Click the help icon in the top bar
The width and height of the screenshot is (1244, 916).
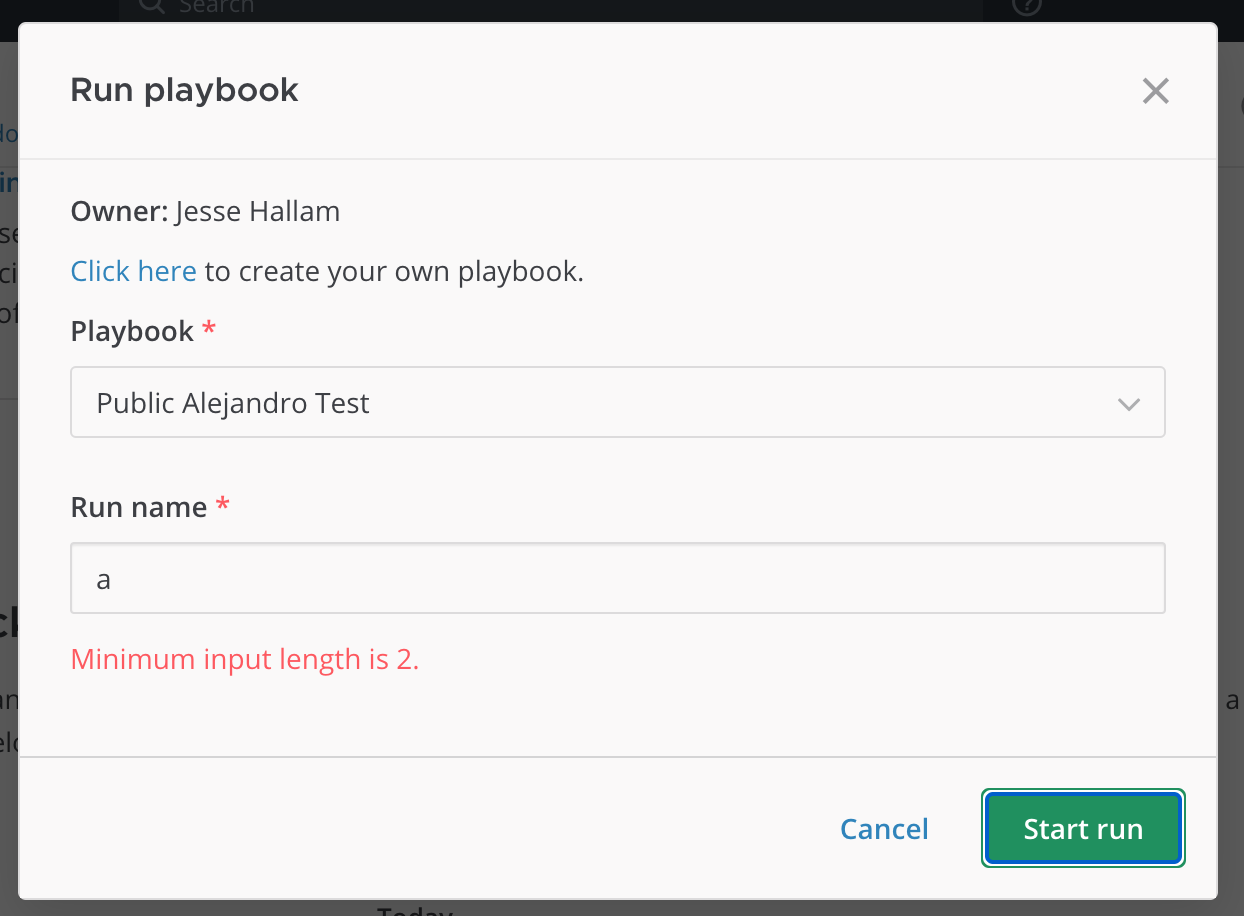pos(1027,7)
